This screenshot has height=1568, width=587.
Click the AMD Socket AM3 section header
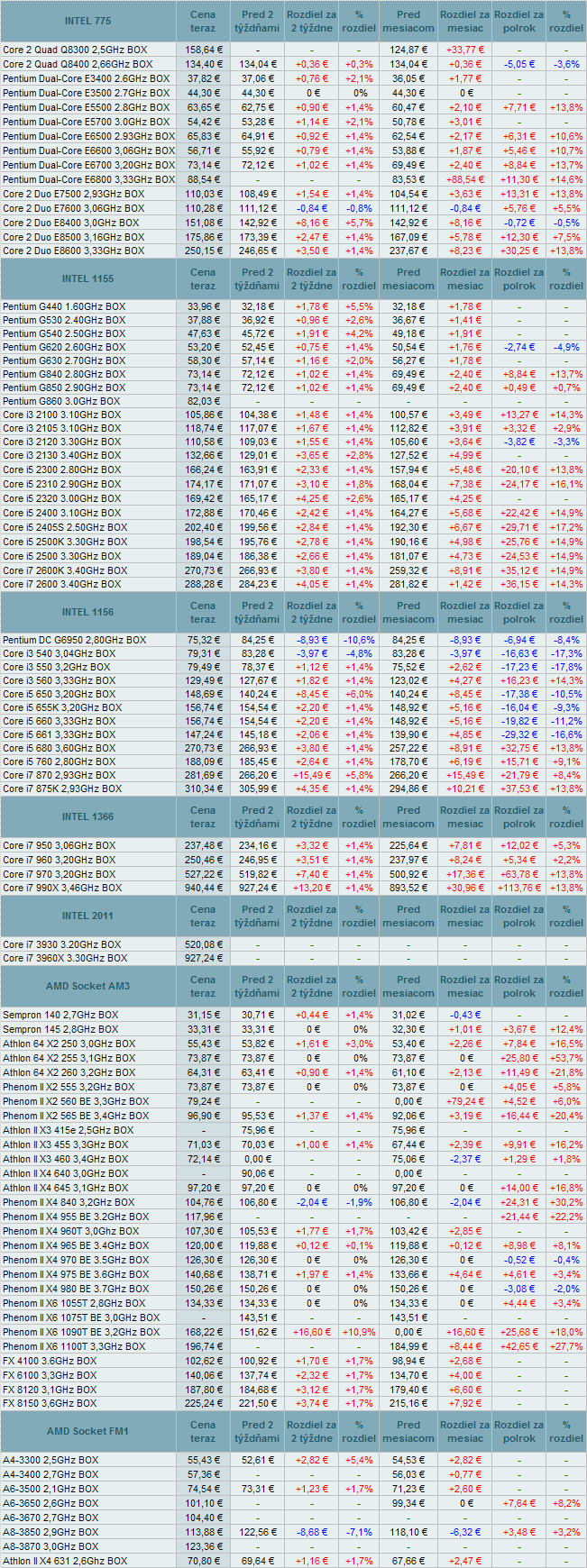coord(88,986)
